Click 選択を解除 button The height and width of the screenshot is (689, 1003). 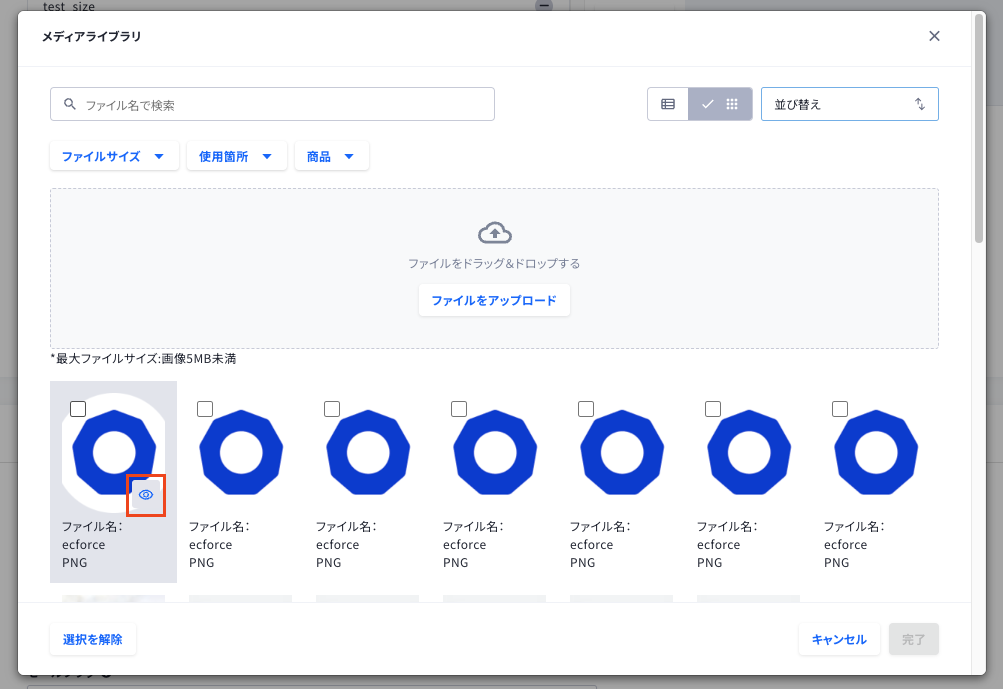pyautogui.click(x=93, y=639)
